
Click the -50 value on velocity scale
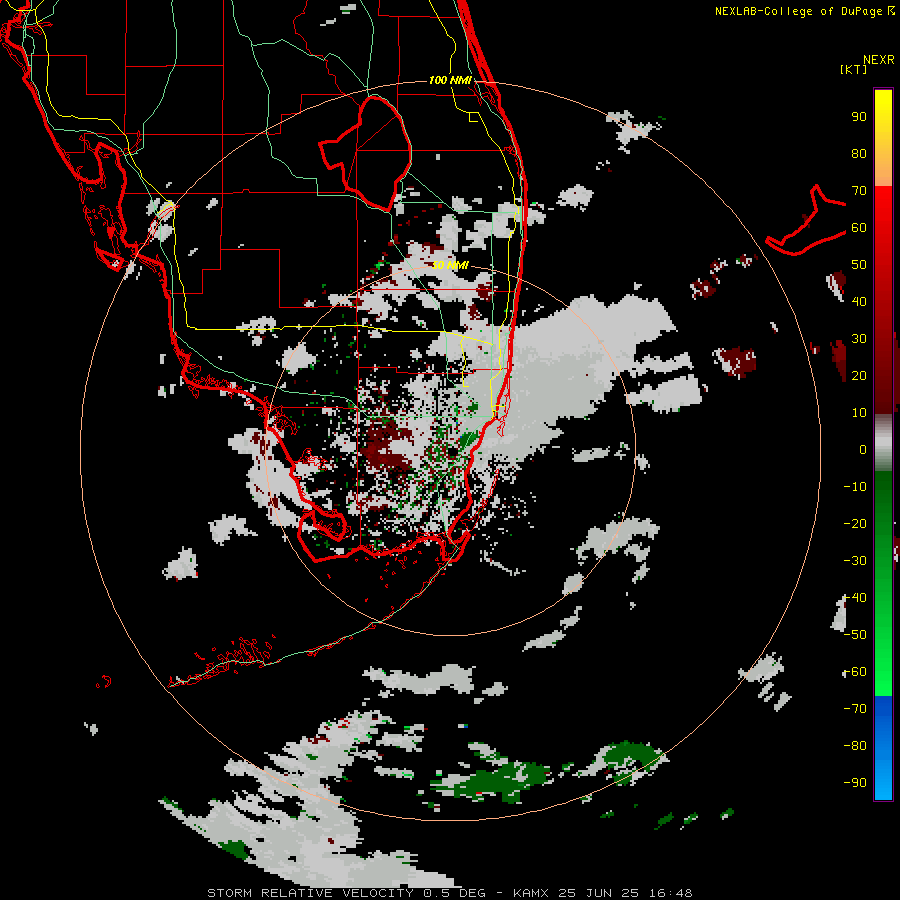[x=855, y=635]
